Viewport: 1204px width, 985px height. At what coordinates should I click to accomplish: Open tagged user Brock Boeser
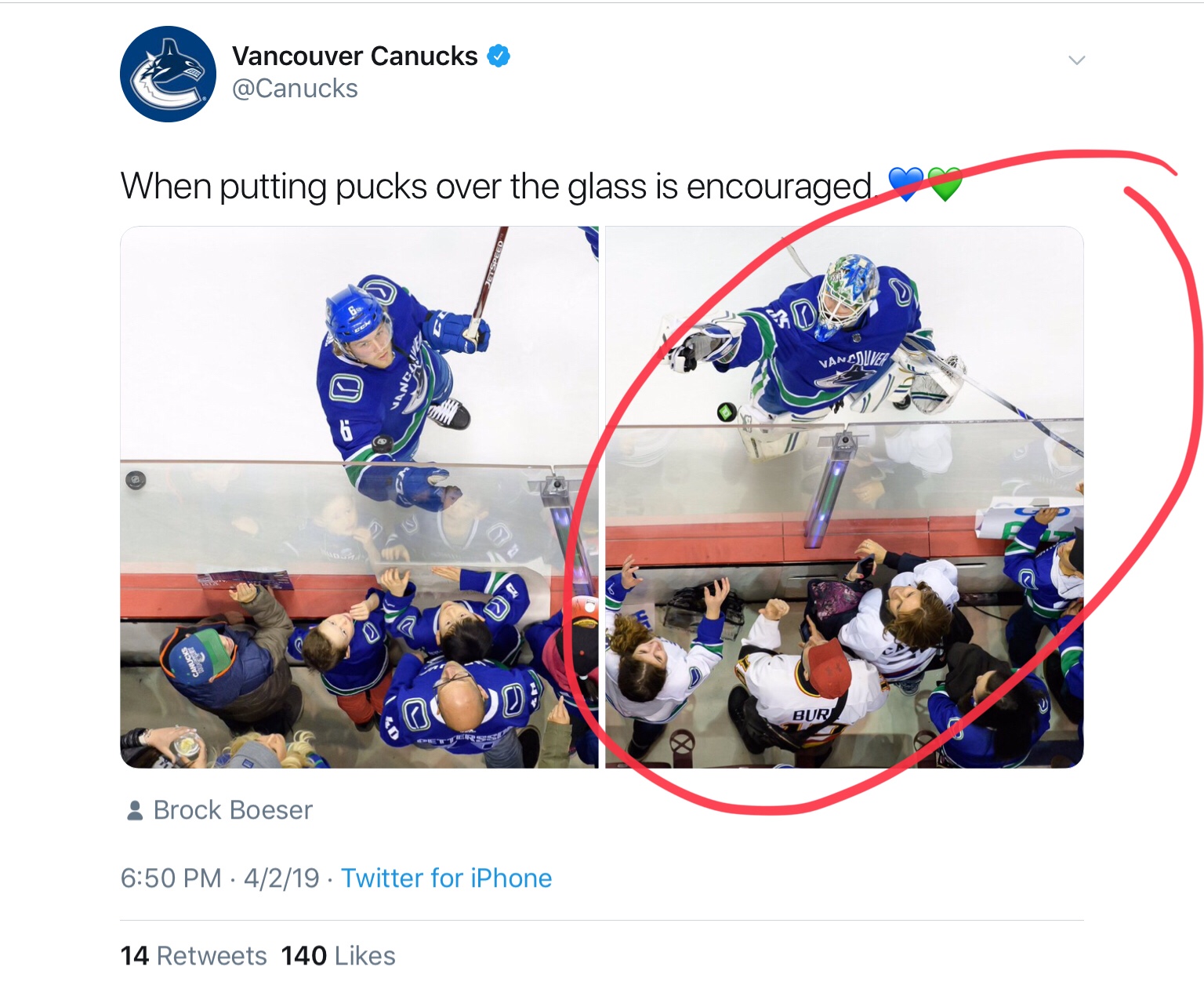pyautogui.click(x=233, y=810)
